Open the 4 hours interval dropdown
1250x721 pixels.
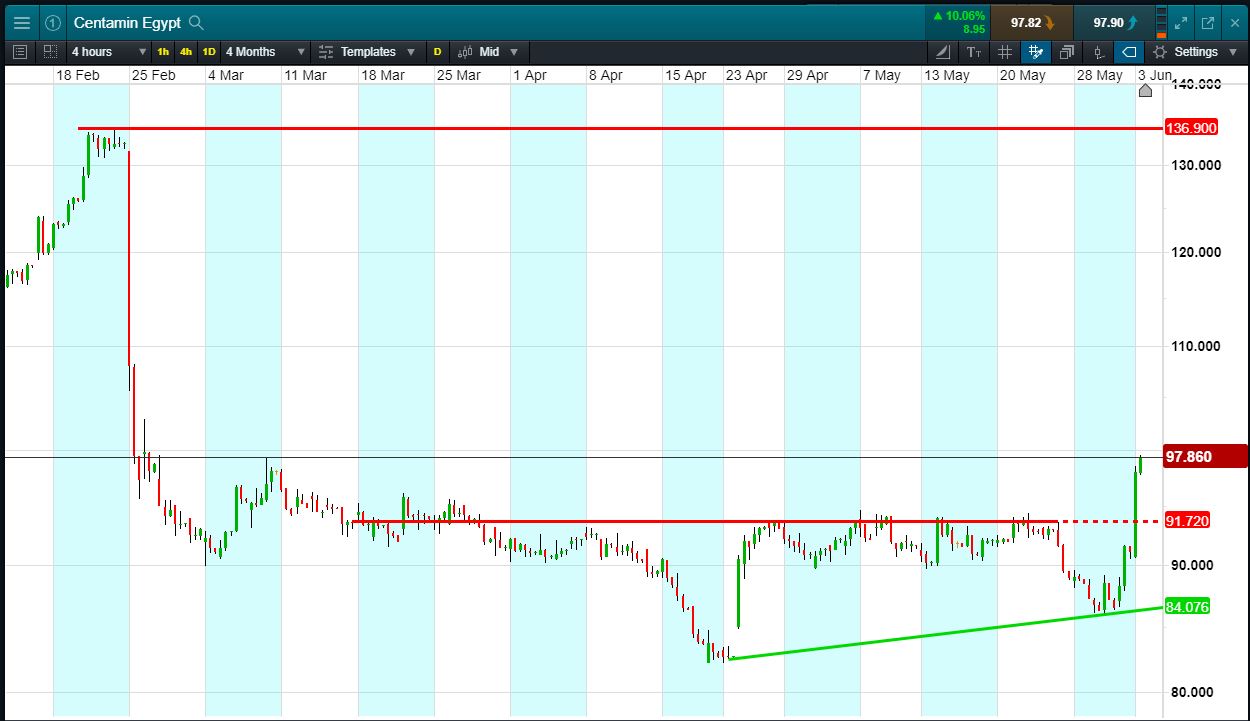(110, 51)
